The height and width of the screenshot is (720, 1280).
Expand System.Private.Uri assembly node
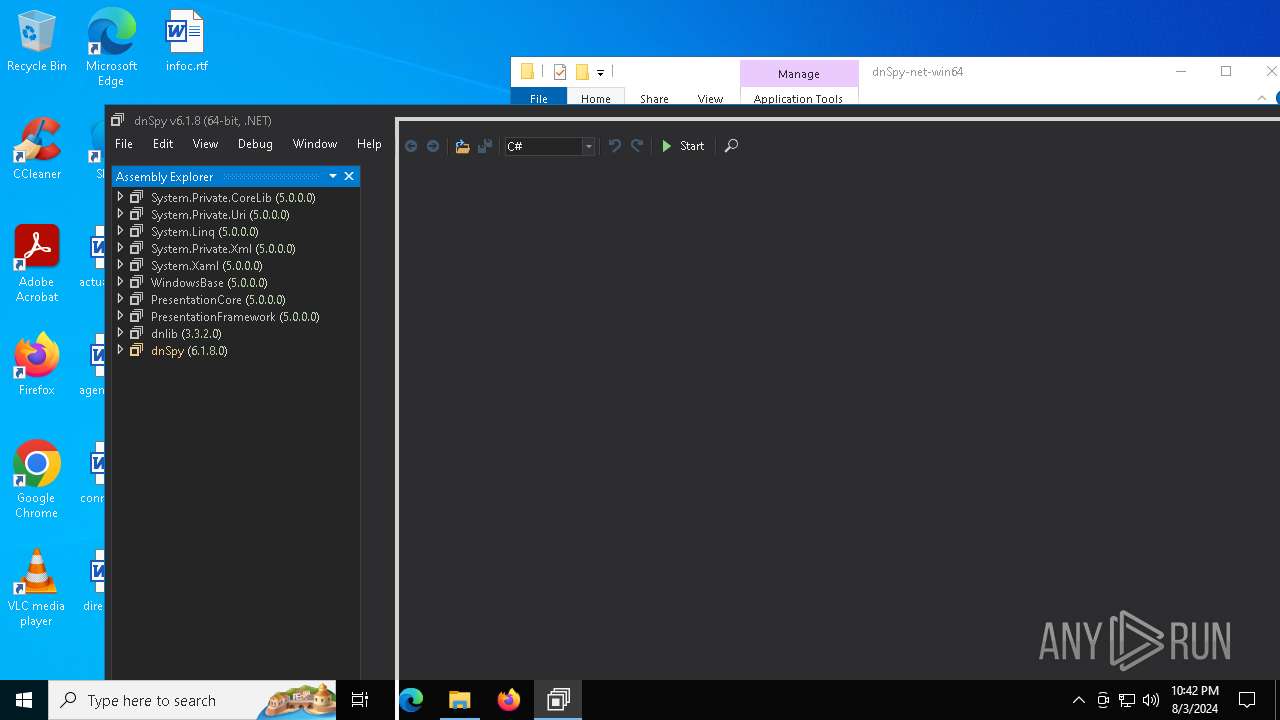coord(120,214)
